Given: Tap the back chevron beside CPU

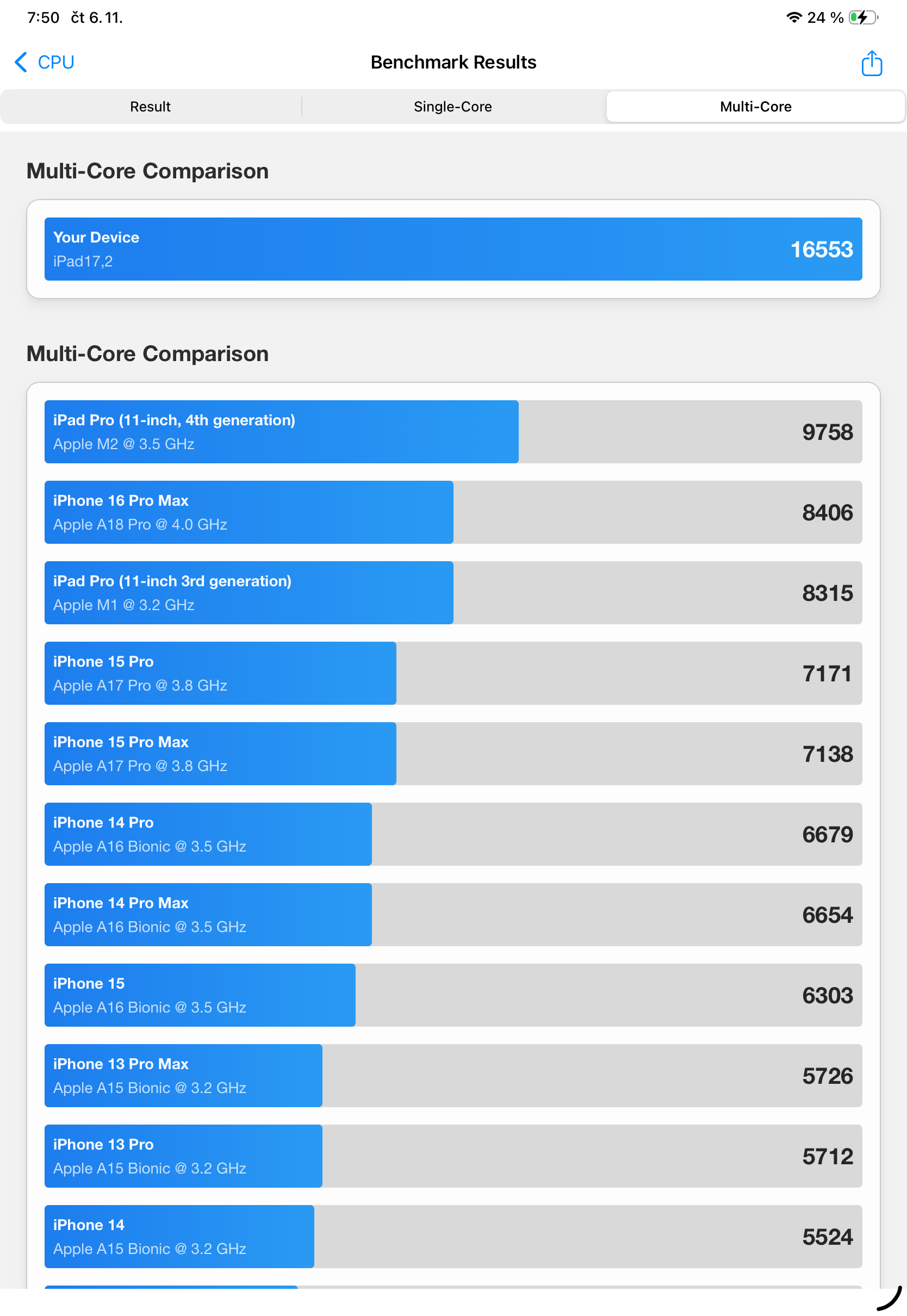Looking at the screenshot, I should coord(21,62).
